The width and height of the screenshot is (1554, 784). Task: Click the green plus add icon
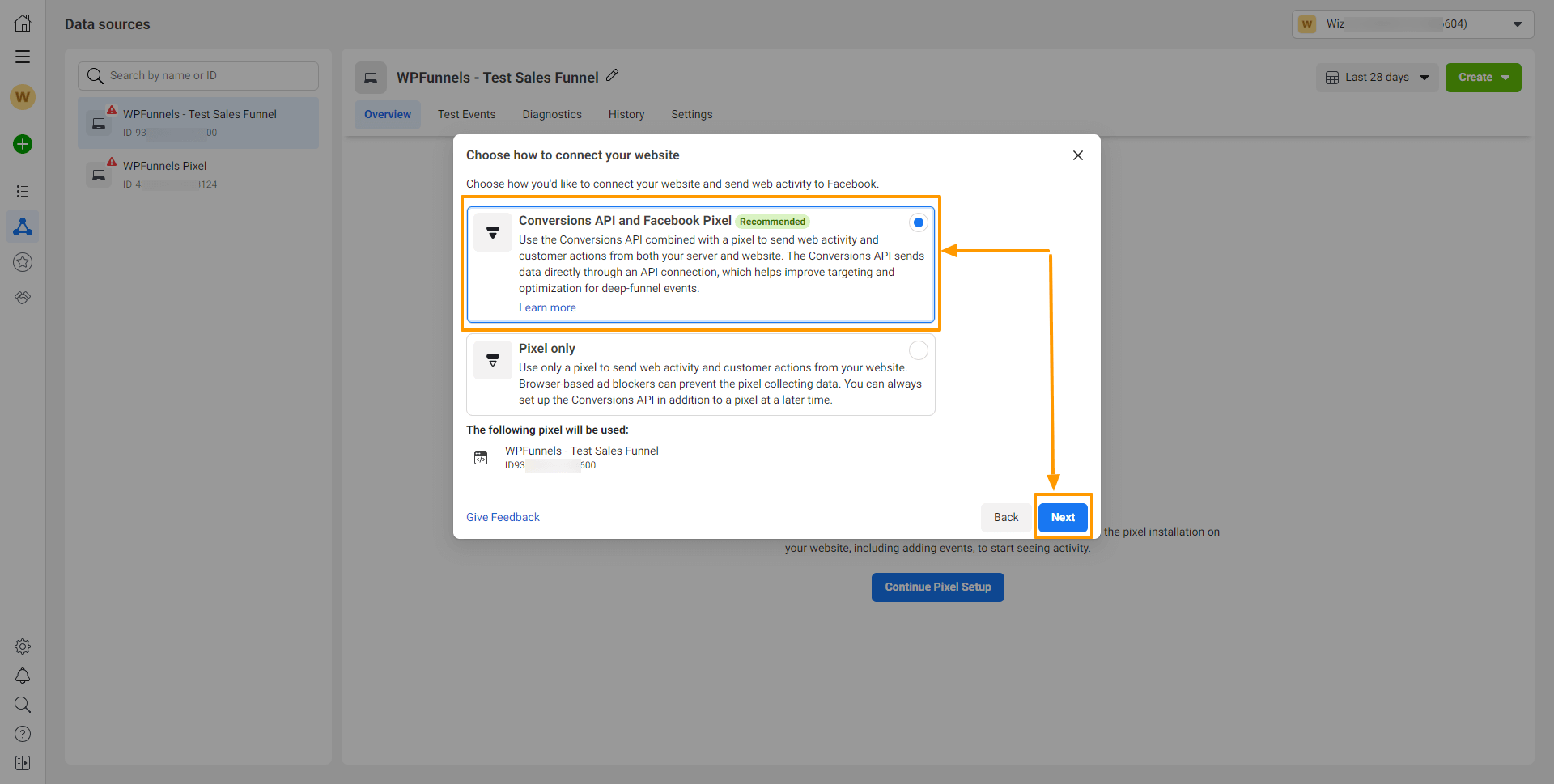[x=23, y=144]
